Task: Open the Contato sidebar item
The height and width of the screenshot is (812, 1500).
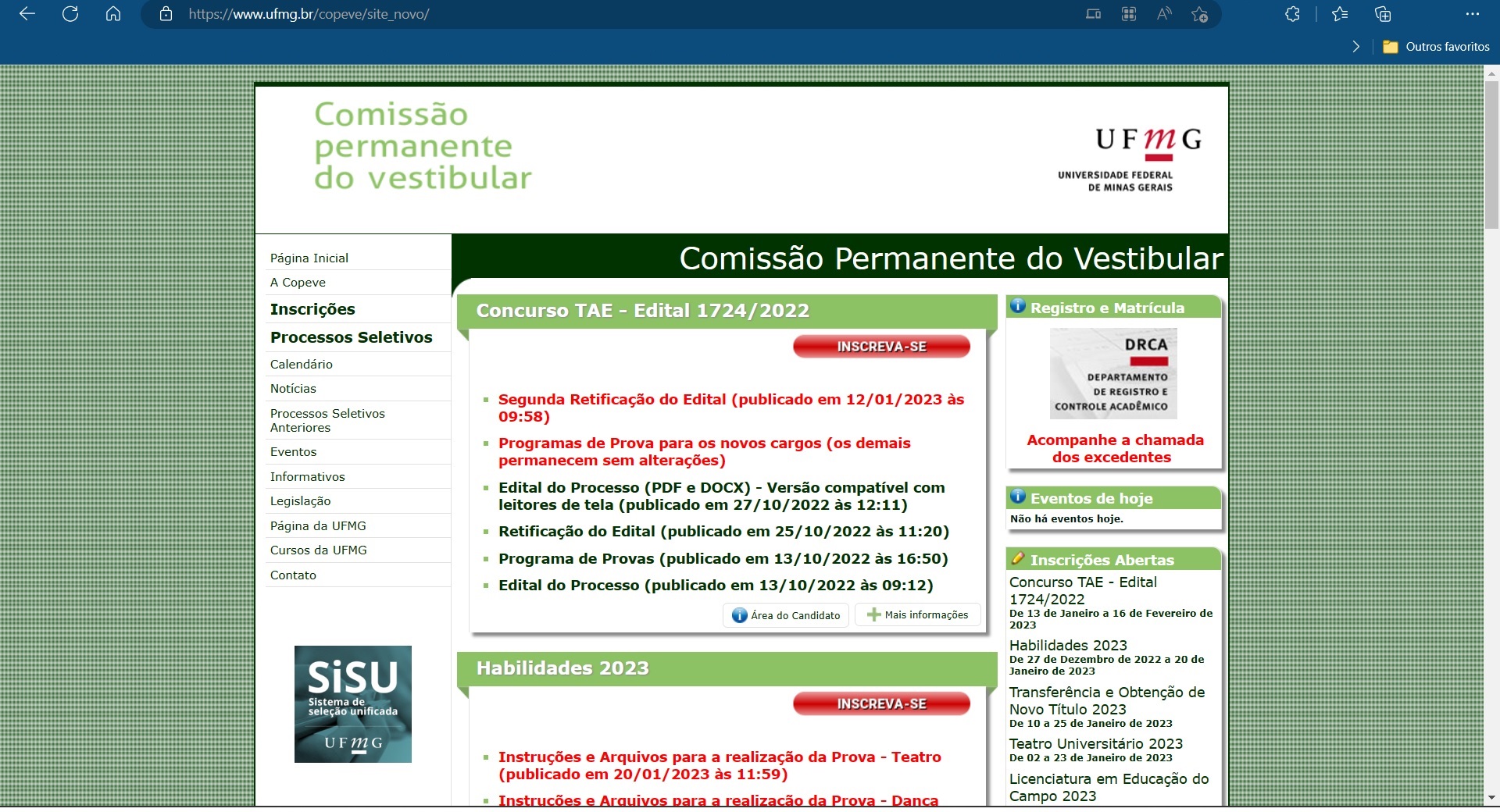Action: (x=293, y=575)
